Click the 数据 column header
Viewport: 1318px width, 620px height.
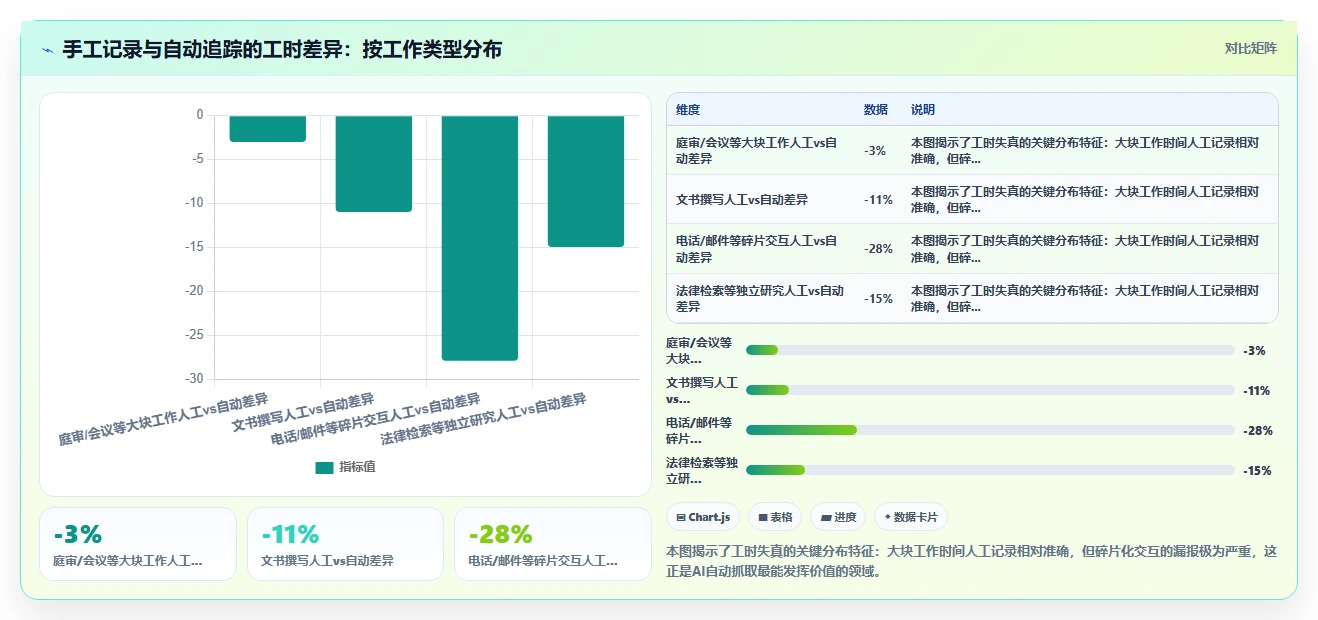(875, 109)
